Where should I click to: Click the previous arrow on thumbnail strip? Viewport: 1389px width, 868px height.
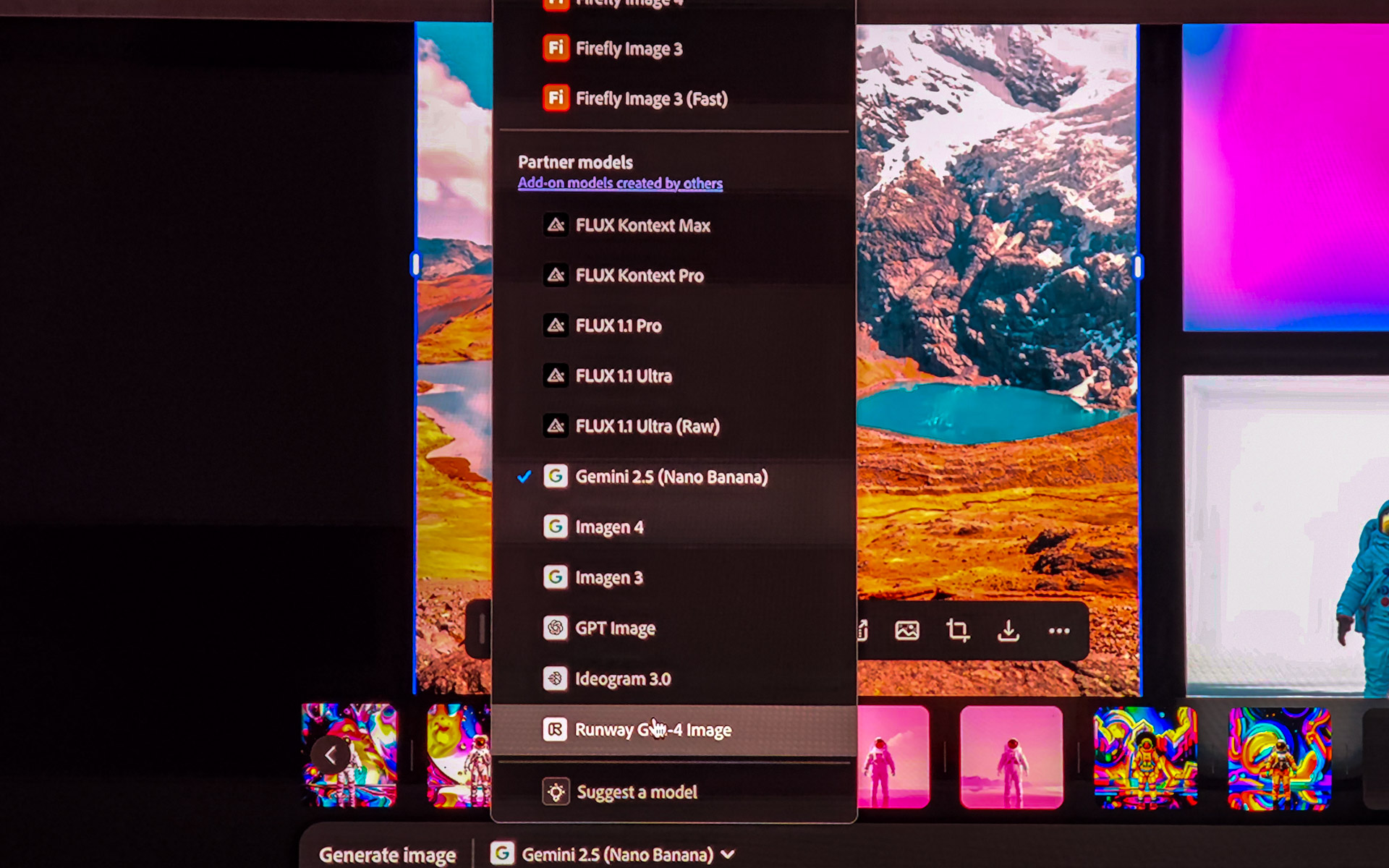[x=331, y=754]
